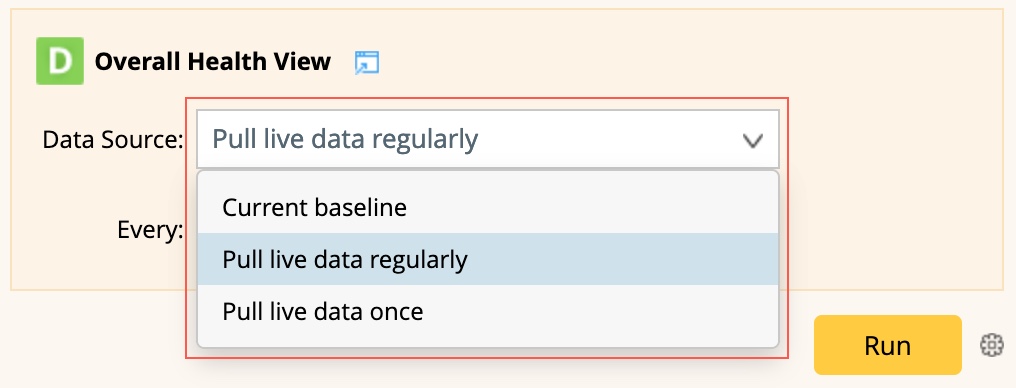This screenshot has width=1016, height=388.
Task: Click the selected value text in Data Source field
Action: click(x=345, y=139)
